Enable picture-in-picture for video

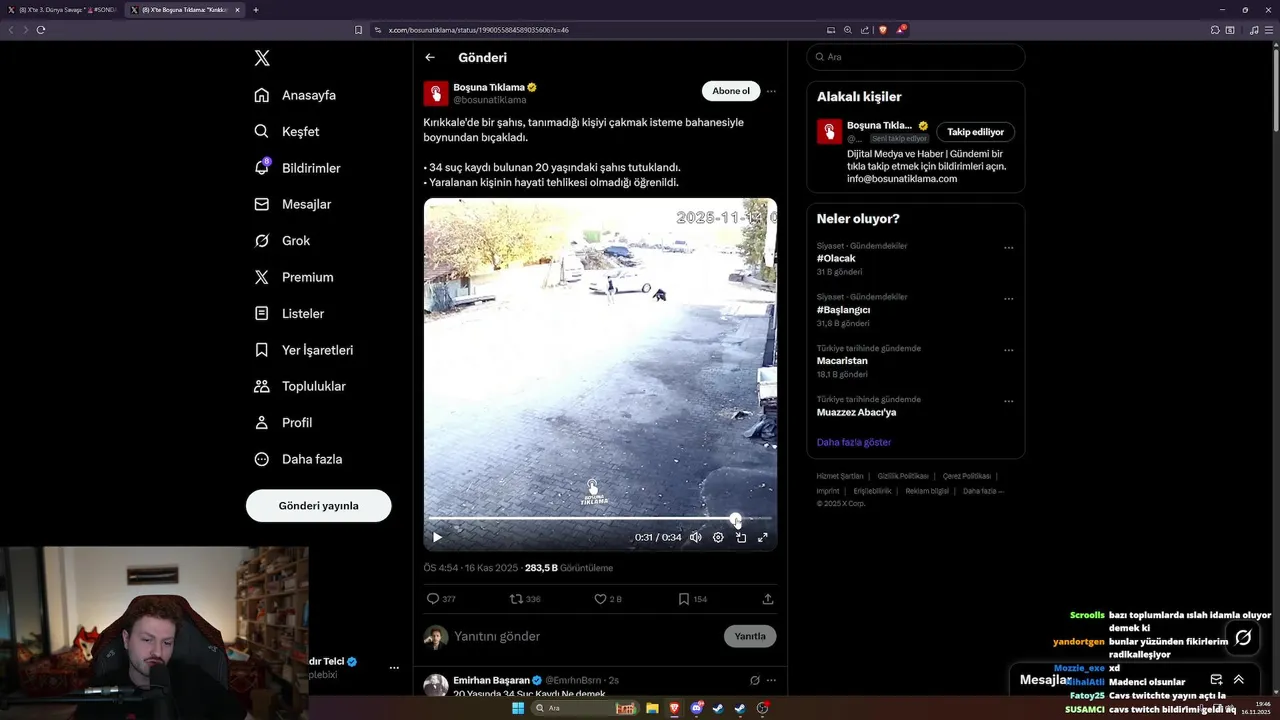click(x=741, y=537)
